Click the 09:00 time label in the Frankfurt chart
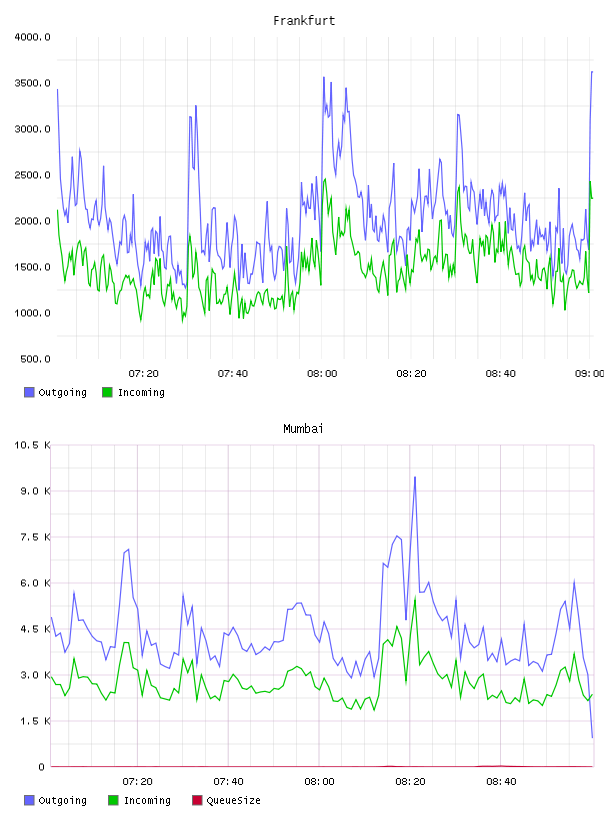Viewport: 608px width, 816px height. pyautogui.click(x=589, y=374)
